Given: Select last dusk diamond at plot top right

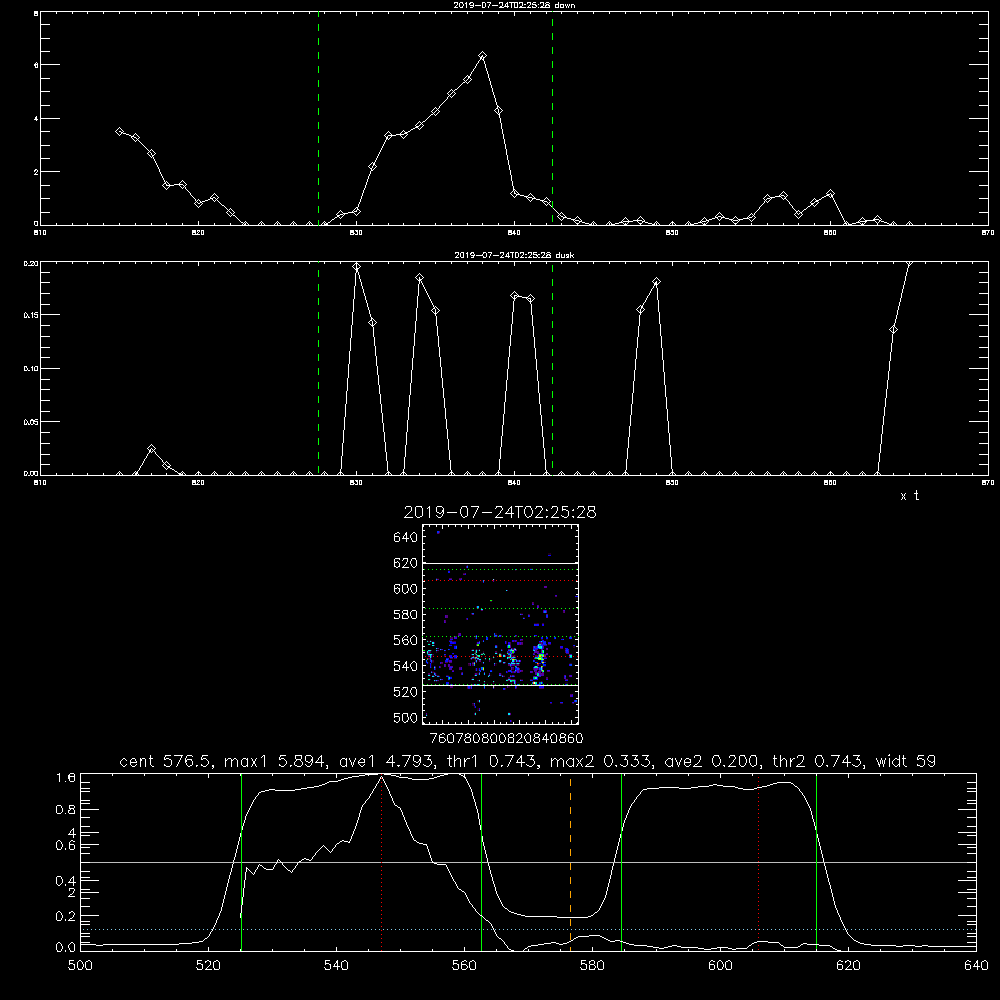Looking at the screenshot, I should click(909, 263).
